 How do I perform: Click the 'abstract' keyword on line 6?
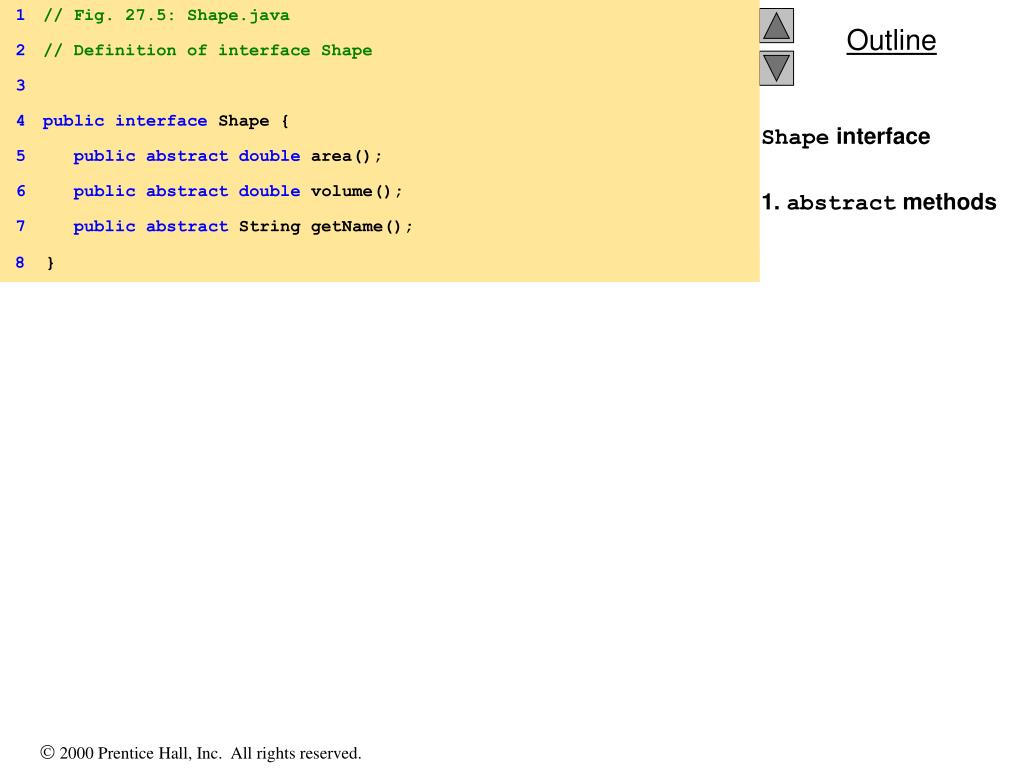[187, 191]
